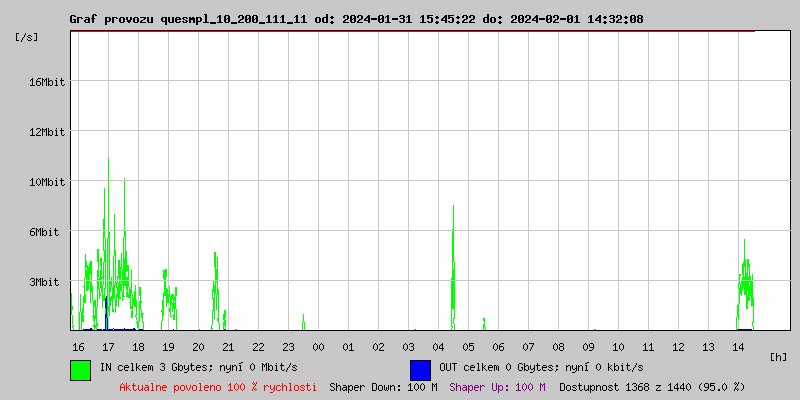The height and width of the screenshot is (400, 800).
Task: Click the purple 'Shaper Up: 100 M' label
Action: (x=497, y=386)
